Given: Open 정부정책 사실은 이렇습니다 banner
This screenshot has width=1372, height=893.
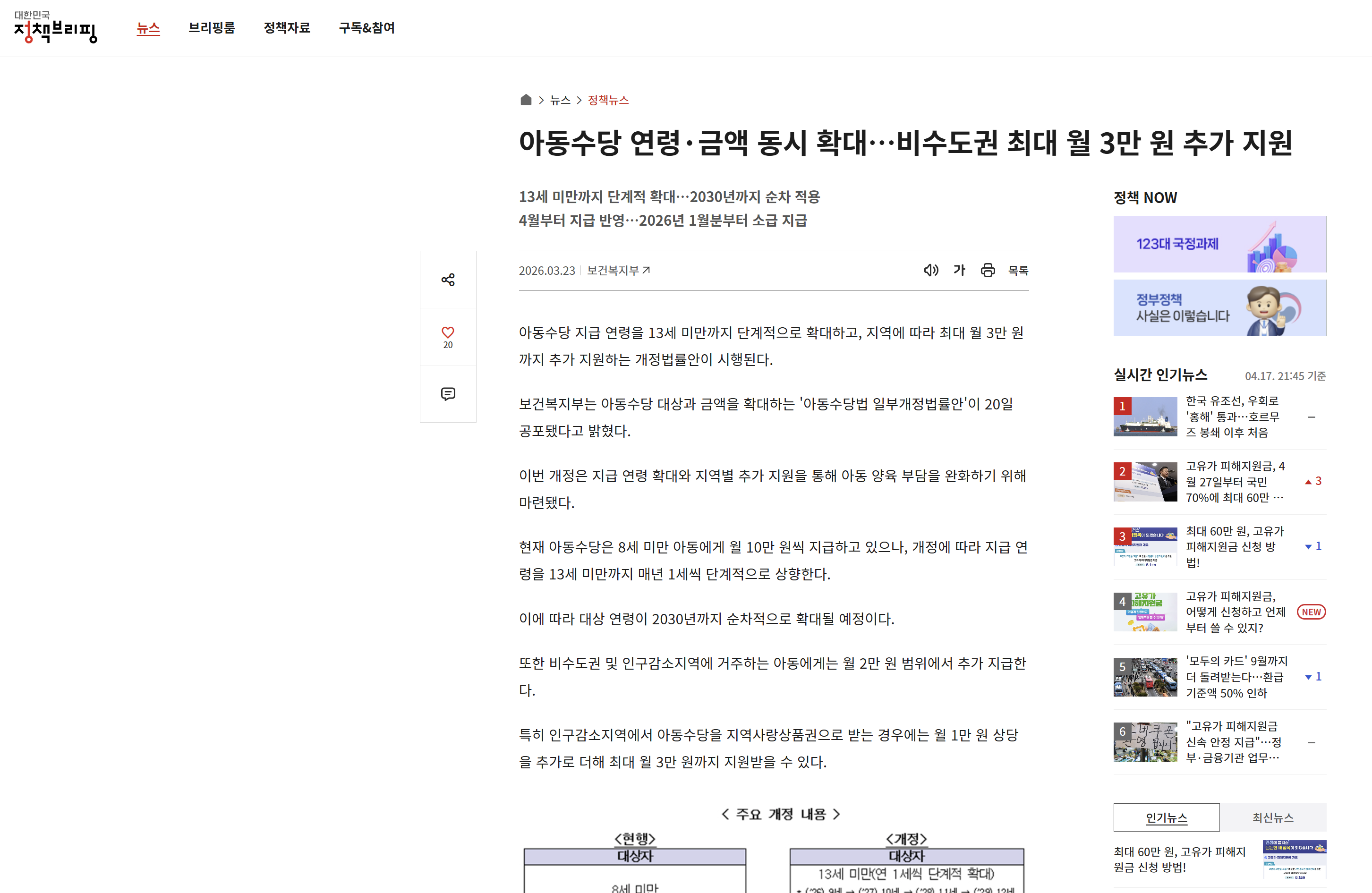Looking at the screenshot, I should [x=1219, y=308].
